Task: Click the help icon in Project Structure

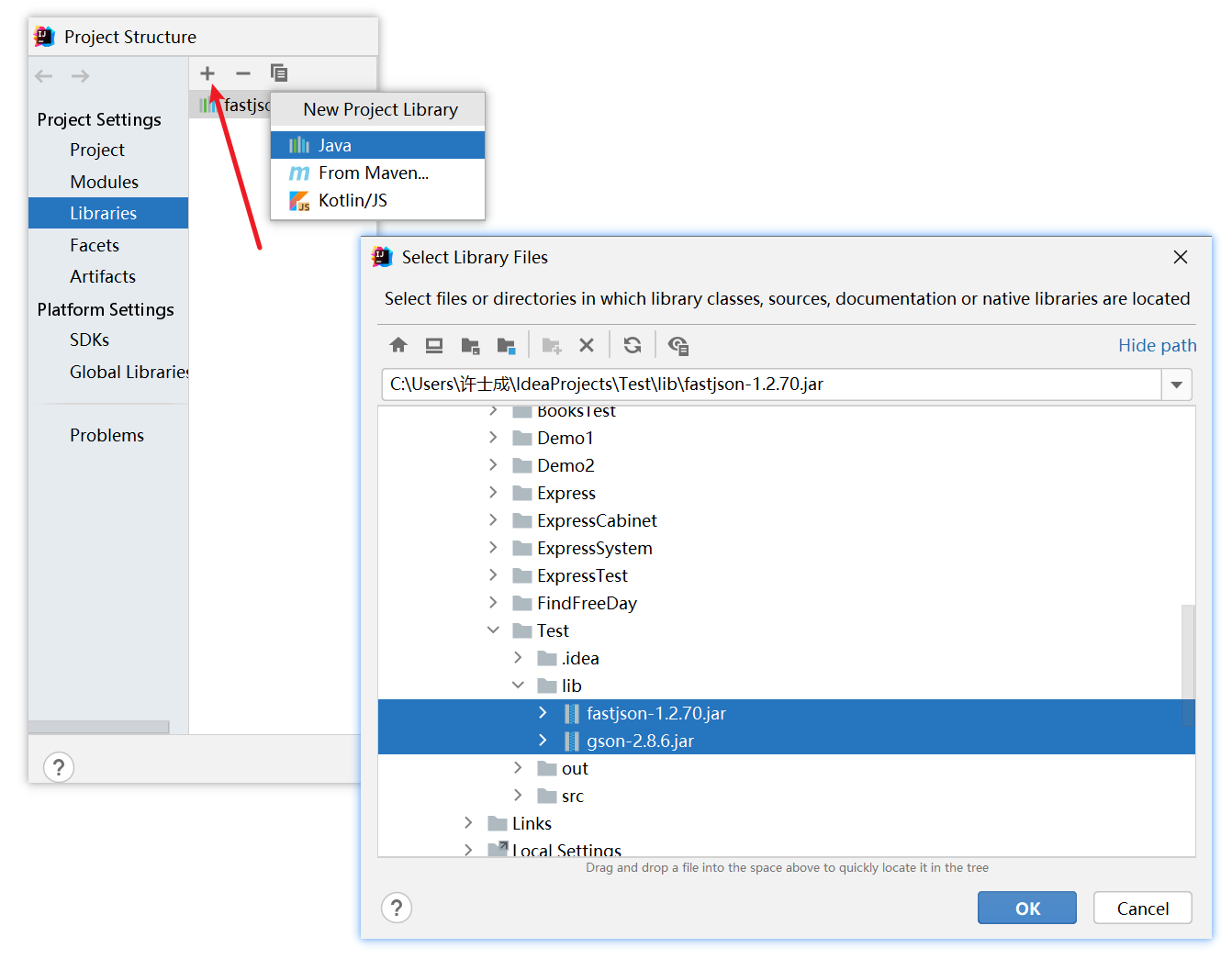Action: 59,767
